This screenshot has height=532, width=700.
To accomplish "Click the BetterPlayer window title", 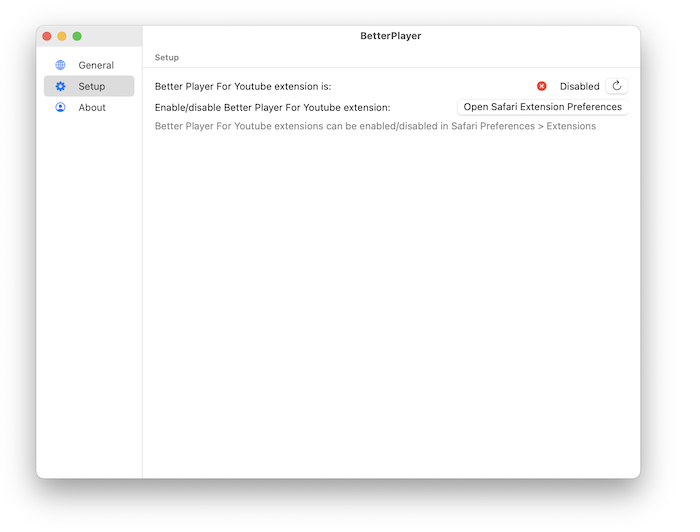I will point(391,36).
